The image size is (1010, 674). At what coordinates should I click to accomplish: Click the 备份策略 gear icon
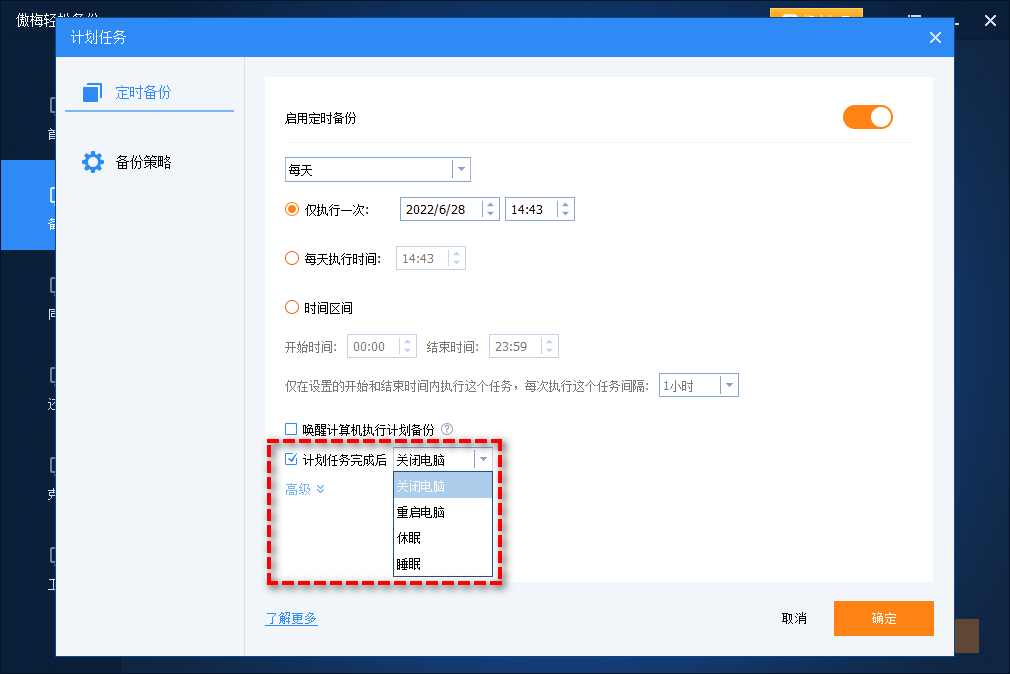93,162
